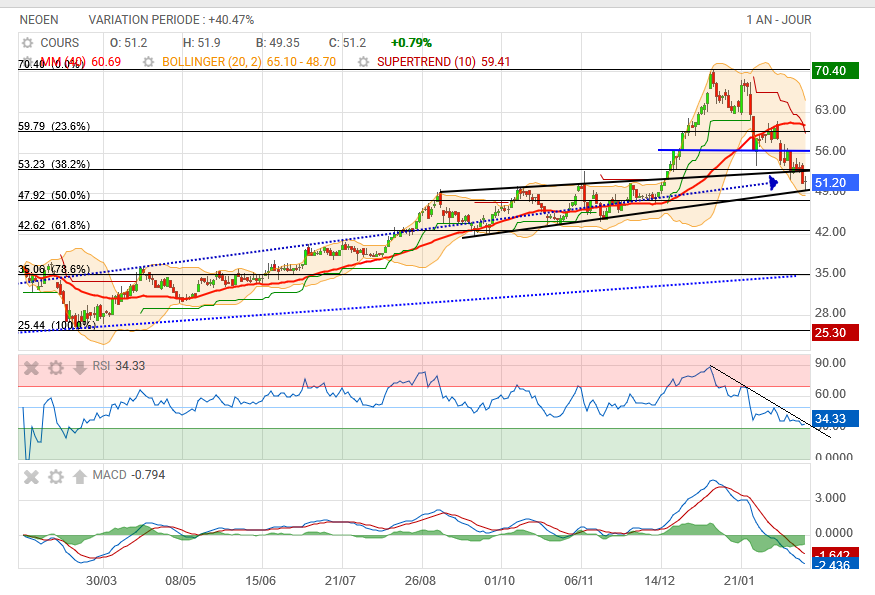
Task: Open Bollinger indicator settings gear
Action: 148,62
